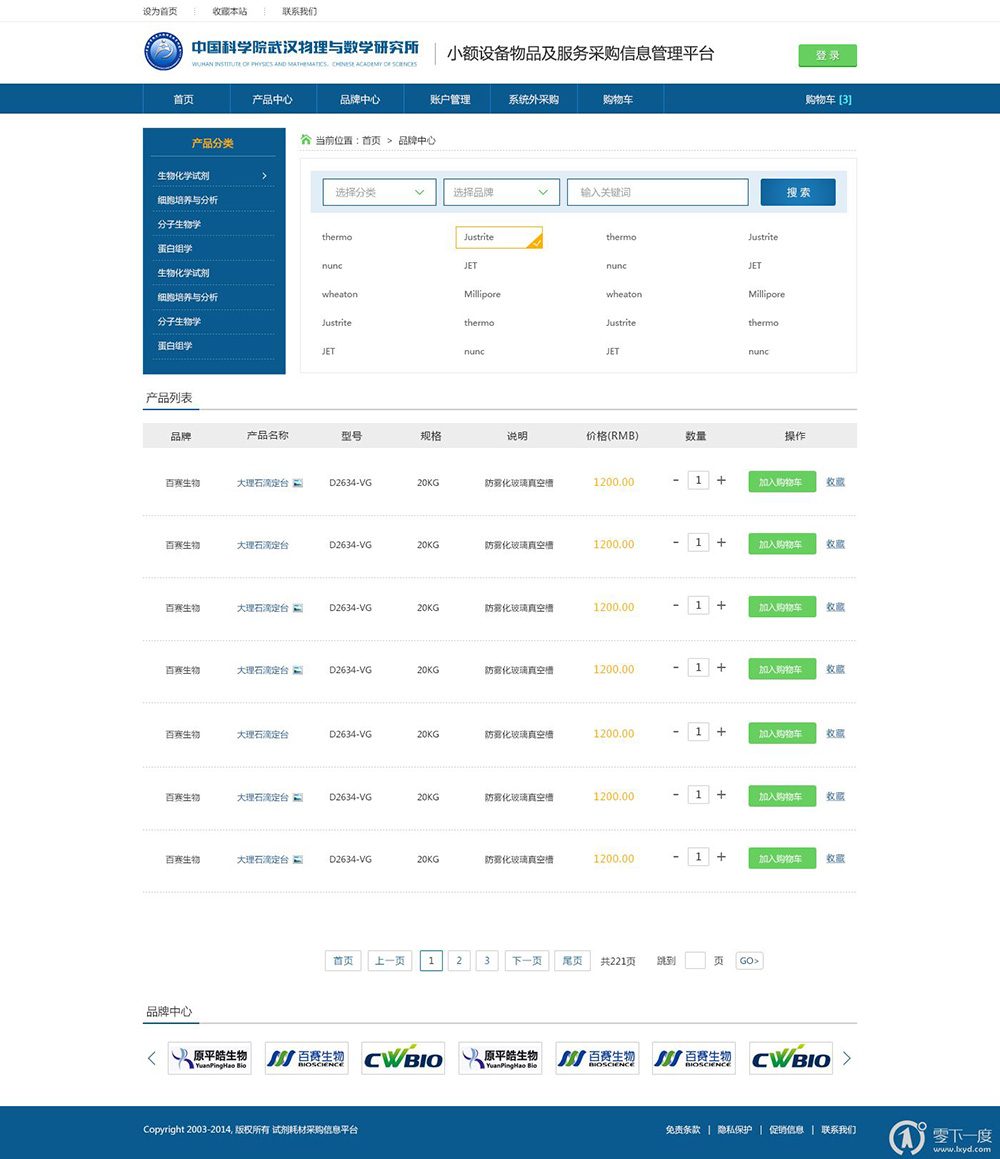
Task: Open the 选择品牌 dropdown
Action: click(501, 192)
